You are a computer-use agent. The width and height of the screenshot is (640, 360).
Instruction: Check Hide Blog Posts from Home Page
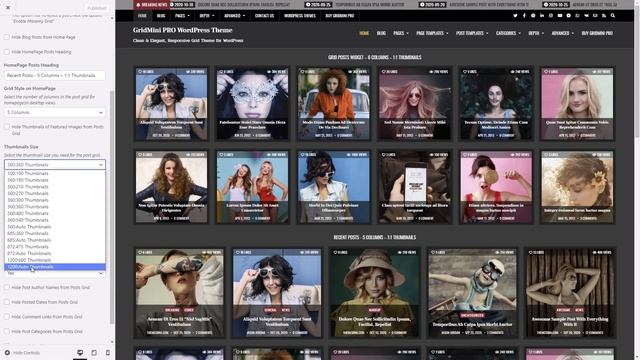pos(7,37)
